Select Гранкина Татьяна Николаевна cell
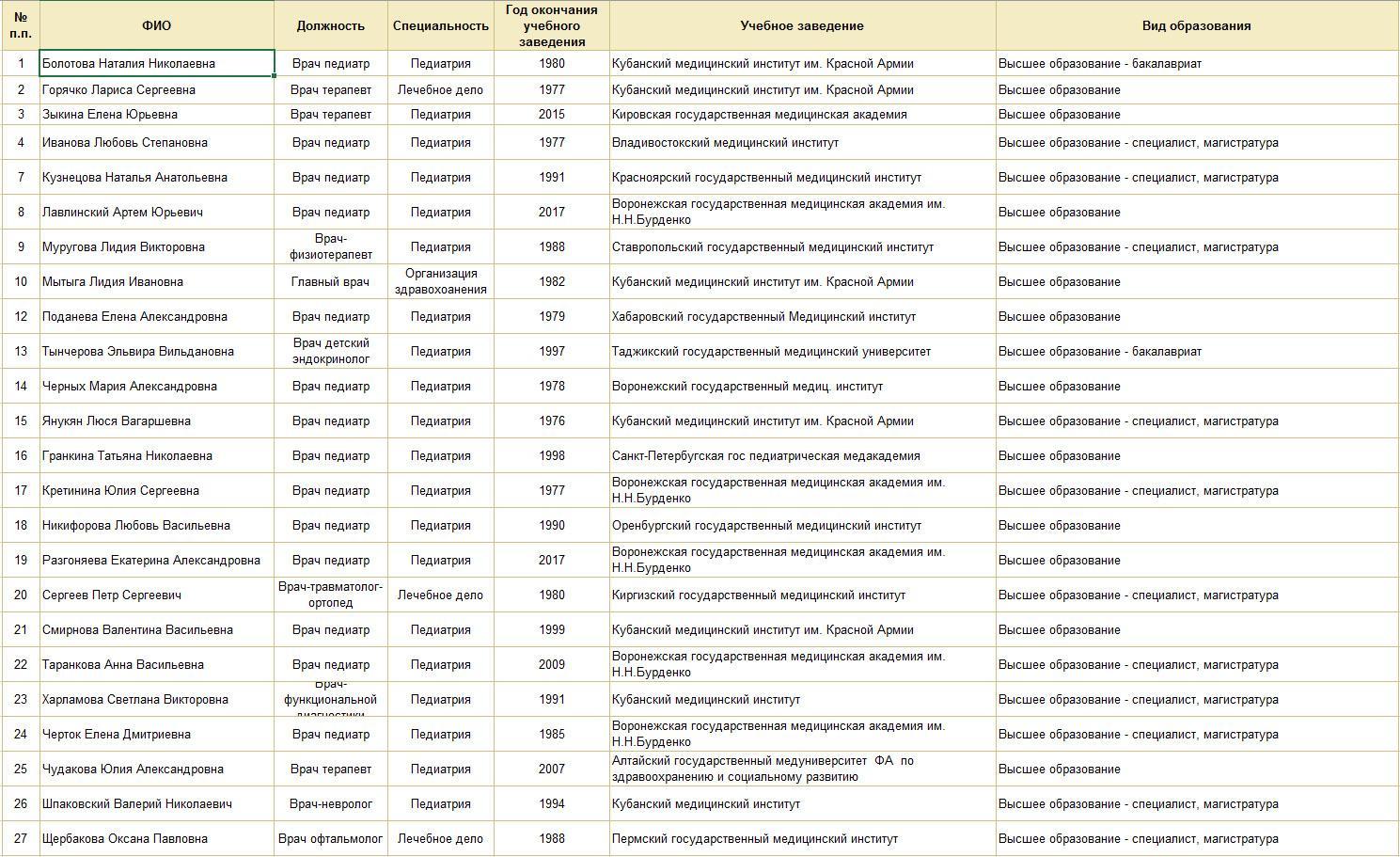 157,456
